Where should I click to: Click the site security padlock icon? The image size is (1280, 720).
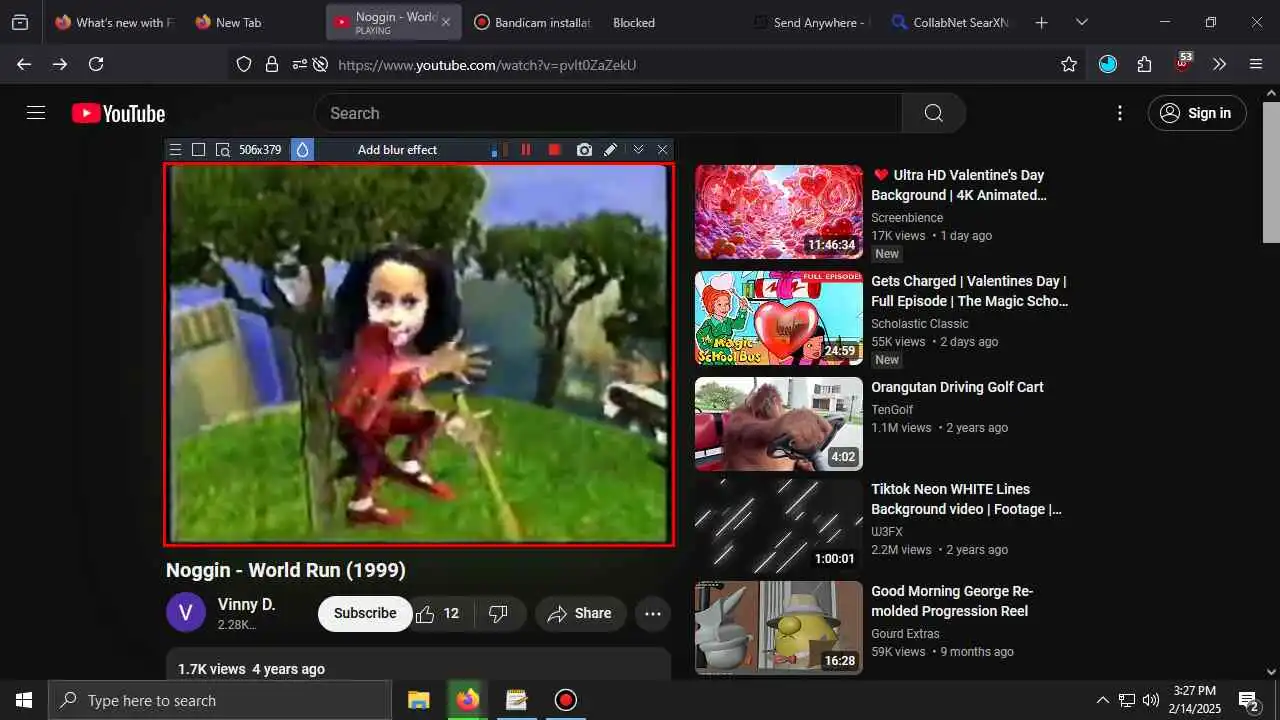[271, 64]
